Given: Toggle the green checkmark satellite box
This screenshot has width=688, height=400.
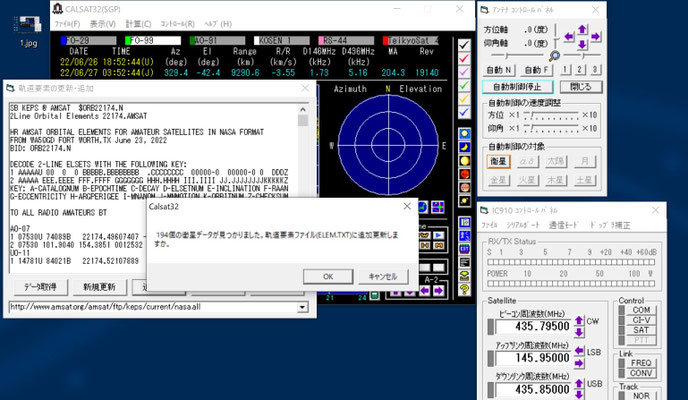Looking at the screenshot, I should 463,85.
